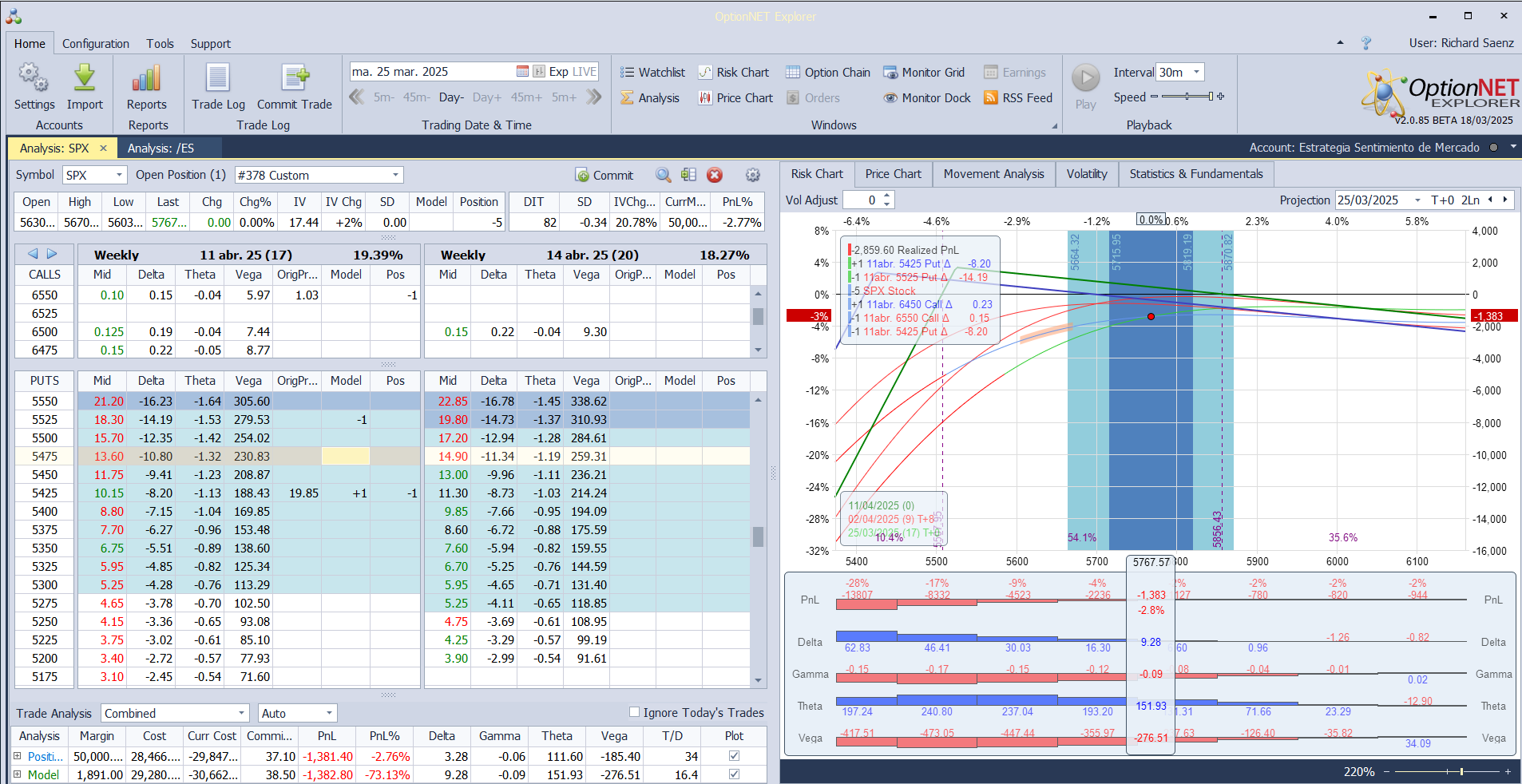Click the puts table vertical scrollbar thumb
This screenshot has height=784, width=1522.
coord(758,537)
